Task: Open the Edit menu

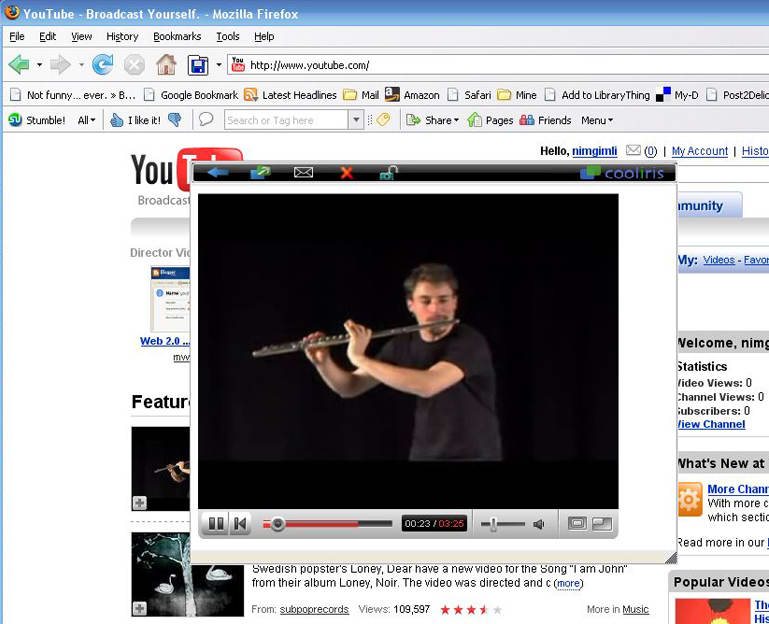Action: click(x=48, y=36)
